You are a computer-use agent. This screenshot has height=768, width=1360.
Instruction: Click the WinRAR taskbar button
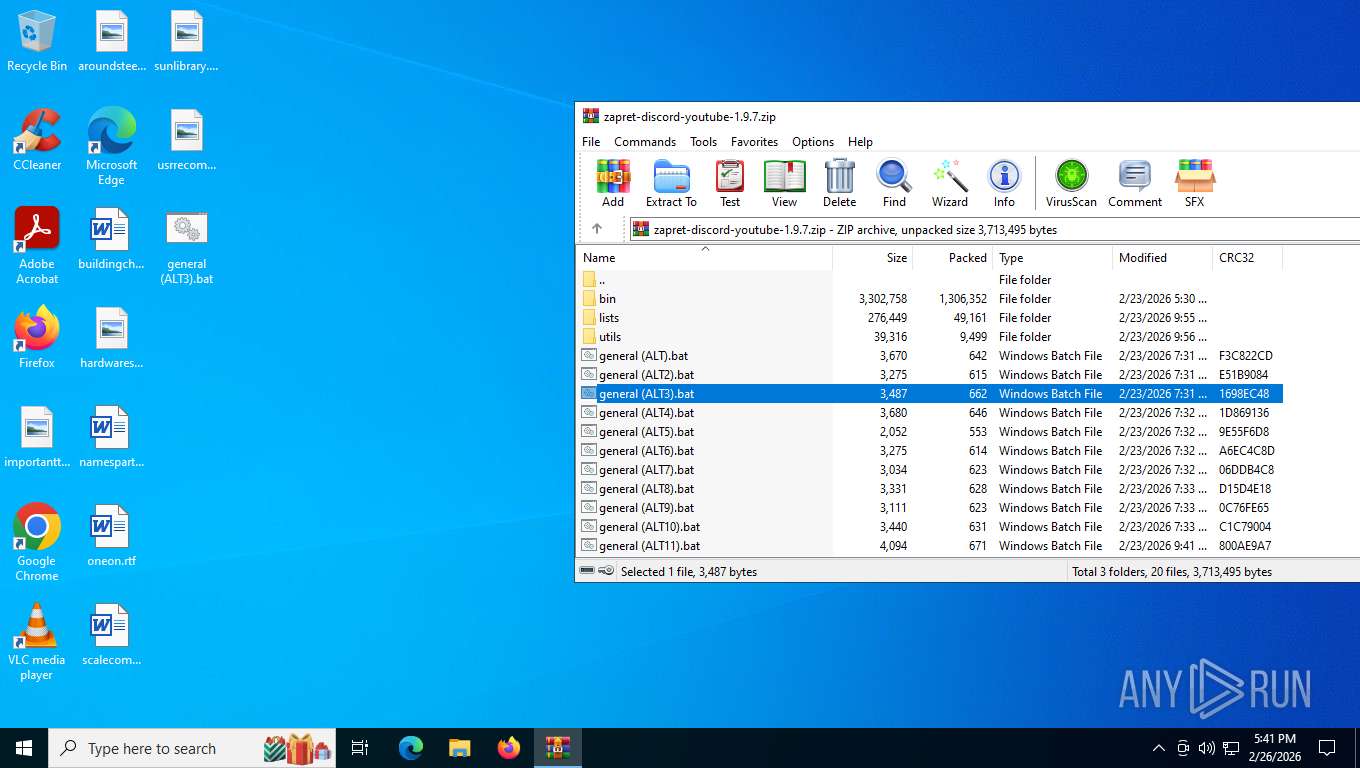[x=557, y=748]
